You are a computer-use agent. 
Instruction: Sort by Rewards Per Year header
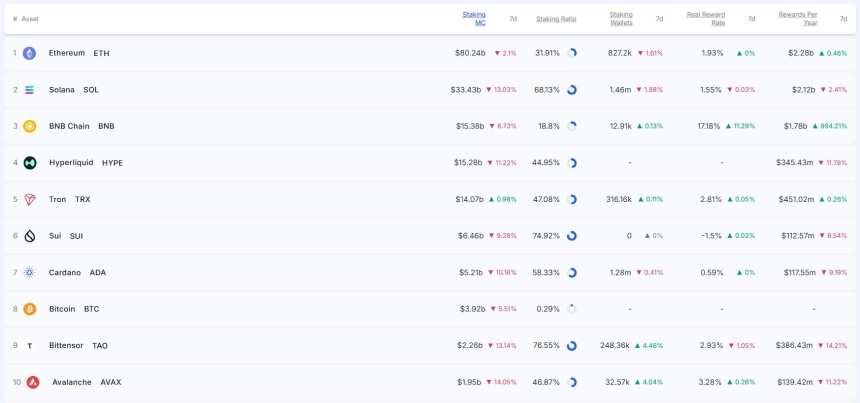(798, 18)
